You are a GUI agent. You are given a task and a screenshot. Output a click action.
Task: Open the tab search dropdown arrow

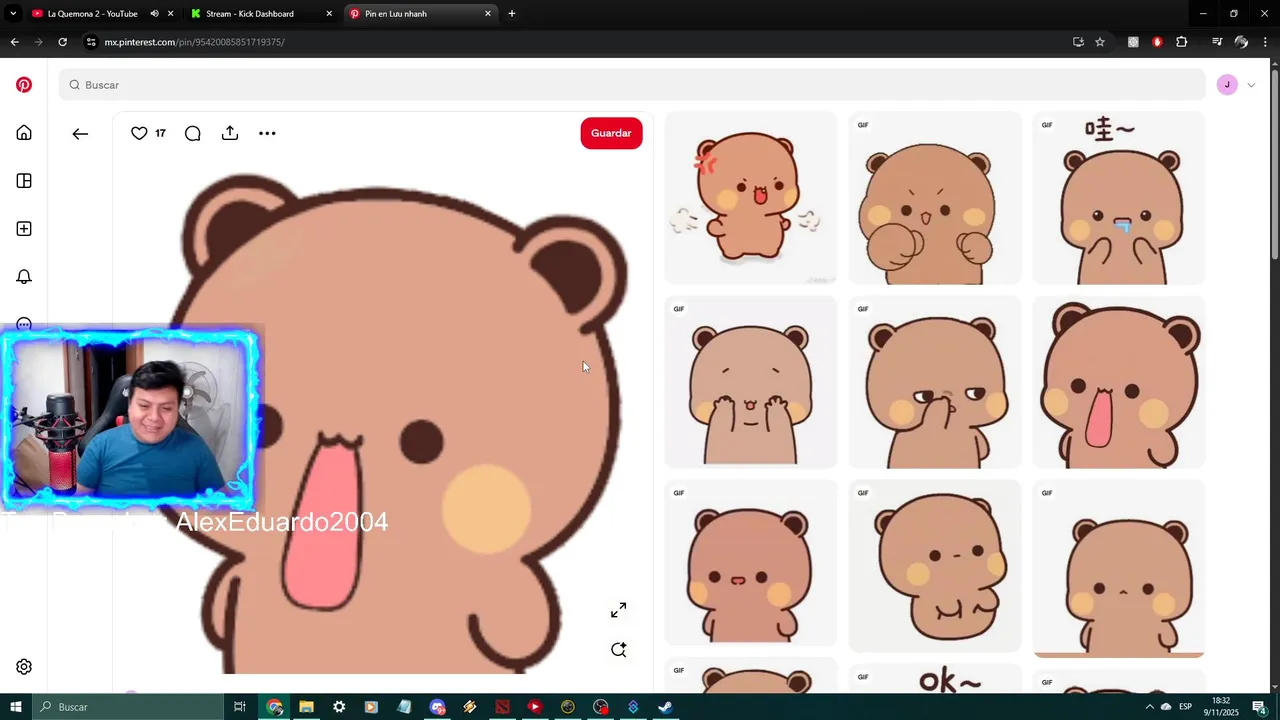pos(13,14)
